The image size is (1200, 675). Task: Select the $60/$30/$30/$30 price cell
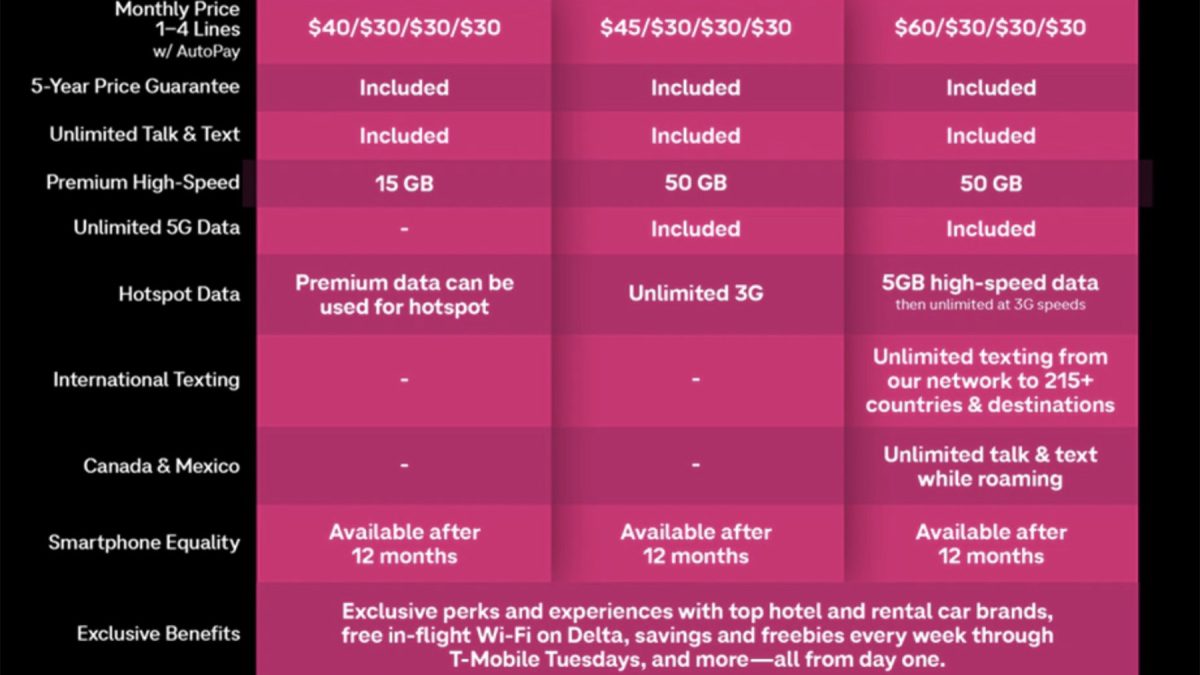coord(990,28)
